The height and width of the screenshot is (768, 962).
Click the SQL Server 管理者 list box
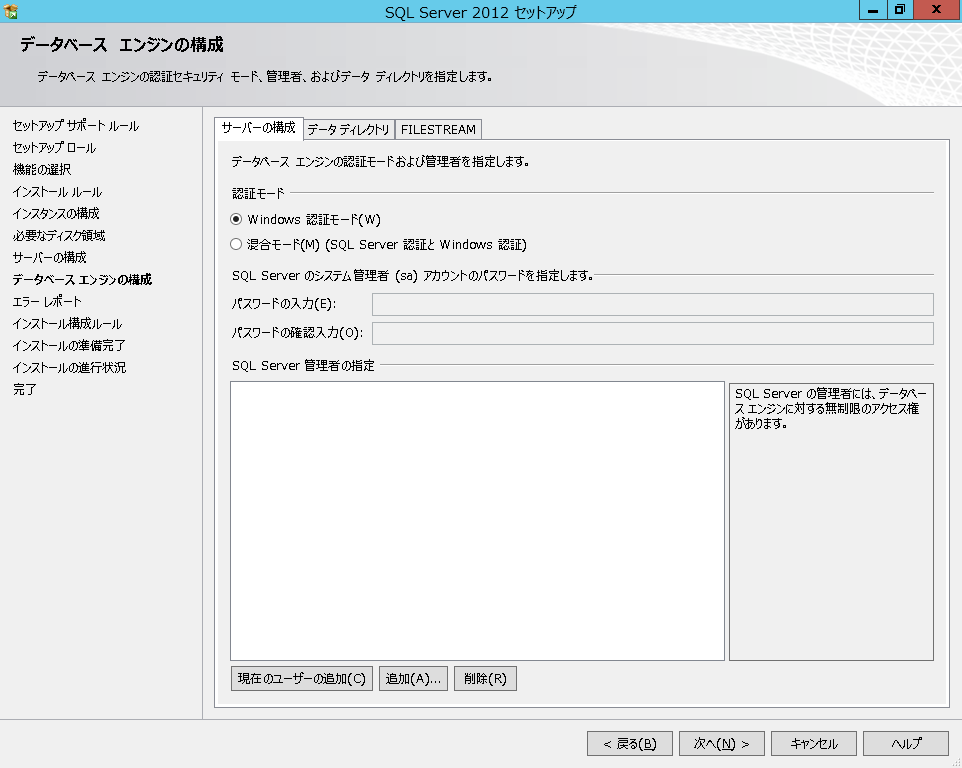click(477, 521)
